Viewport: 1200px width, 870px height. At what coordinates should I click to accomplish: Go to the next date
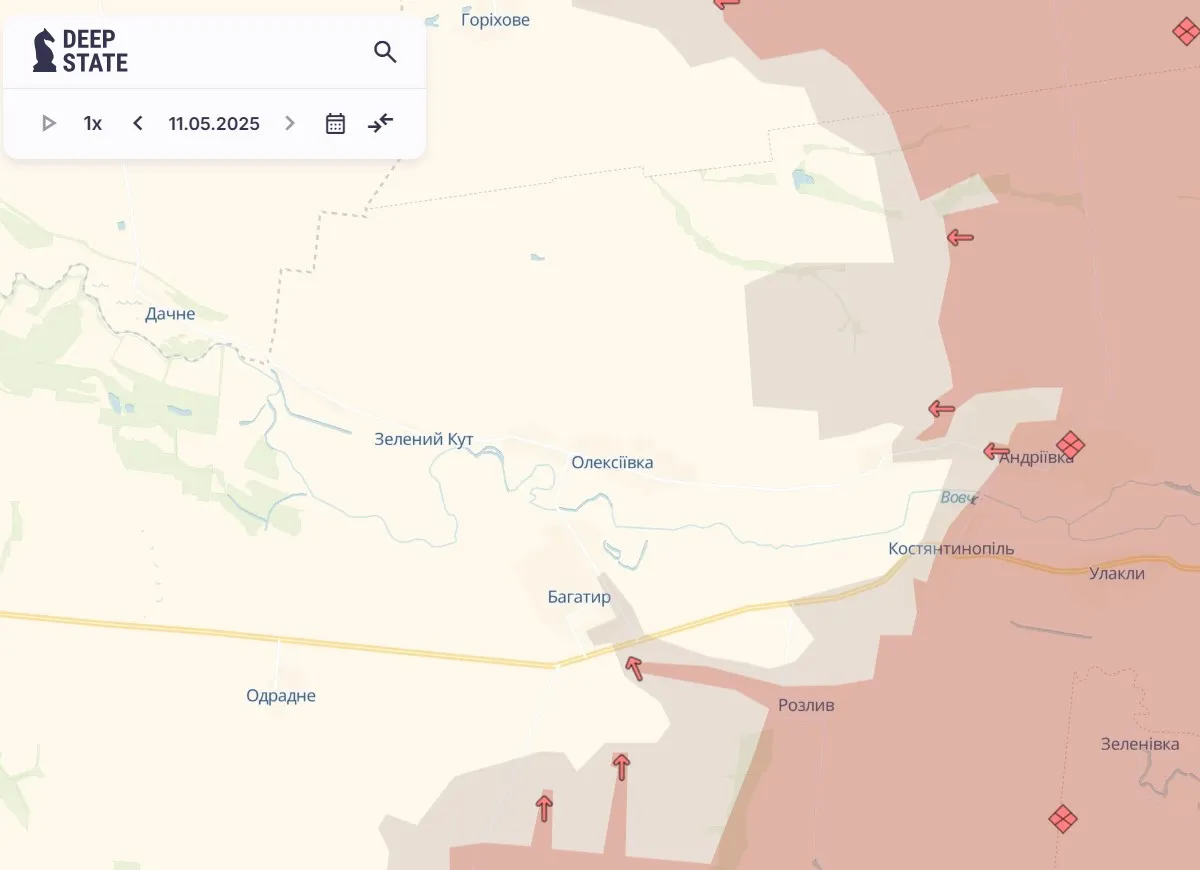[290, 124]
